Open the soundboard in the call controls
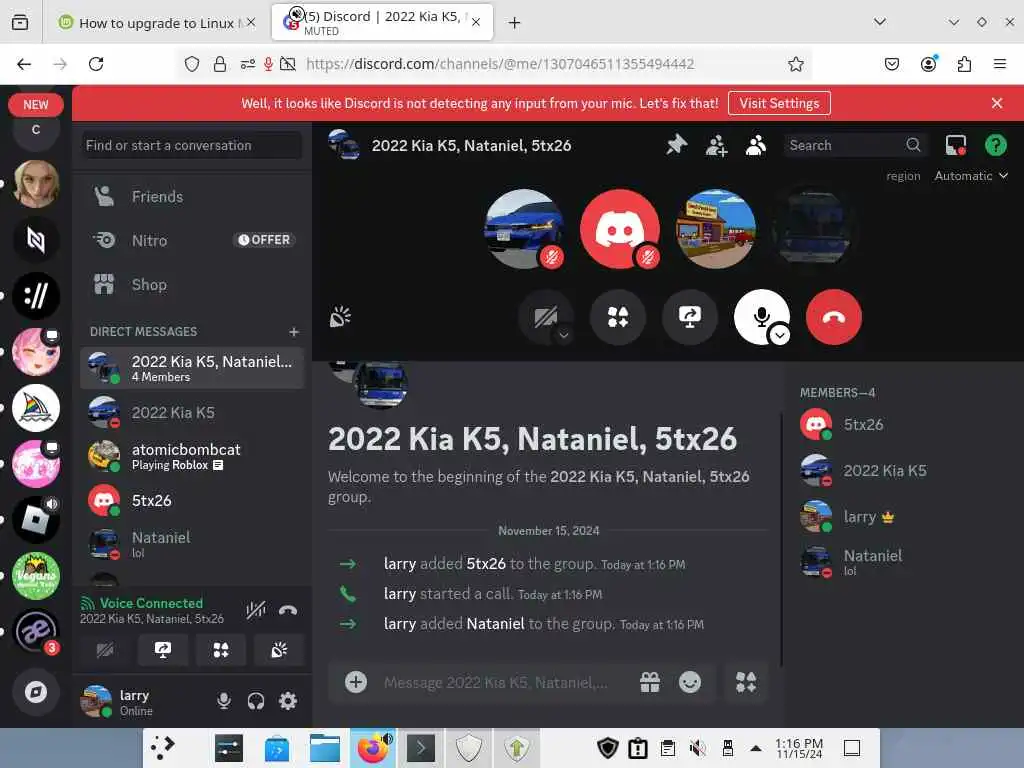Viewport: 1024px width, 768px height. pyautogui.click(x=340, y=317)
